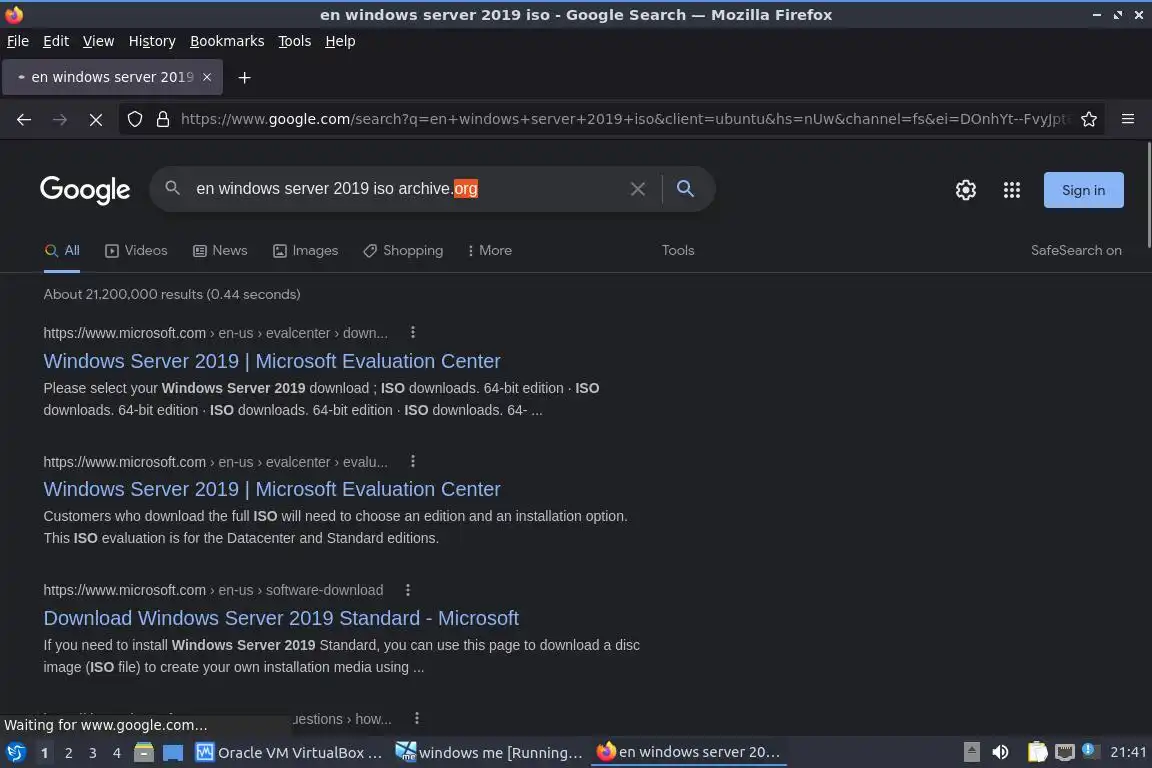Click the removable media eject tray icon
The image size is (1152, 768).
[x=971, y=753]
